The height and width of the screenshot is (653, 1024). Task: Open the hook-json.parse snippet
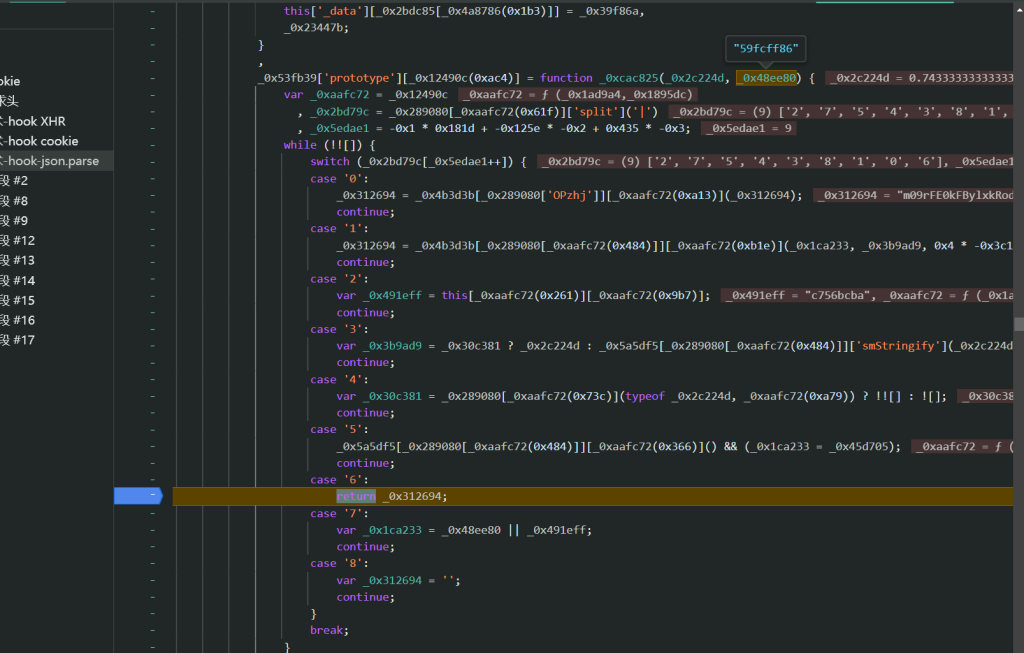click(x=52, y=161)
